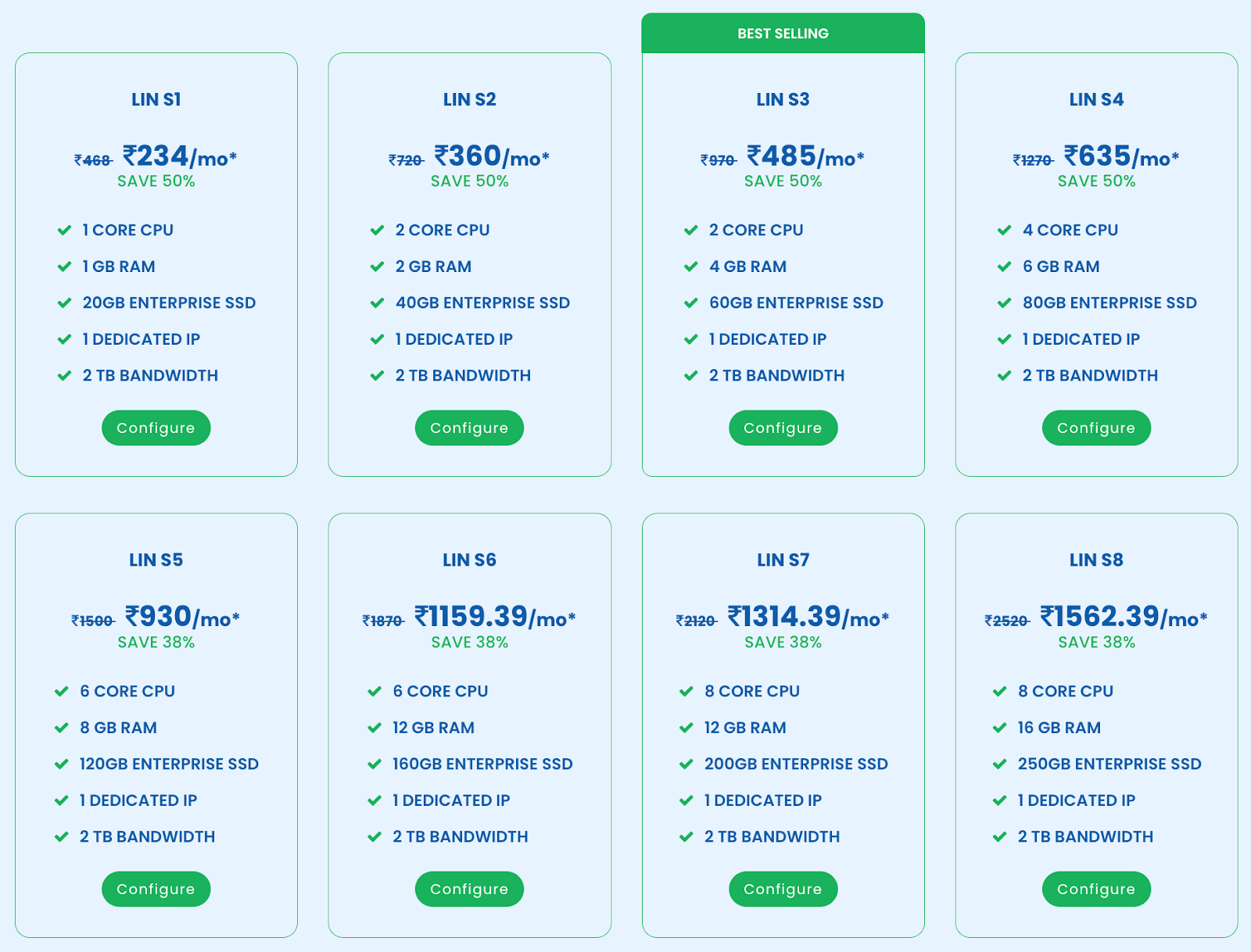Configure the LIN S7 plan
The height and width of the screenshot is (952, 1251).
(783, 889)
